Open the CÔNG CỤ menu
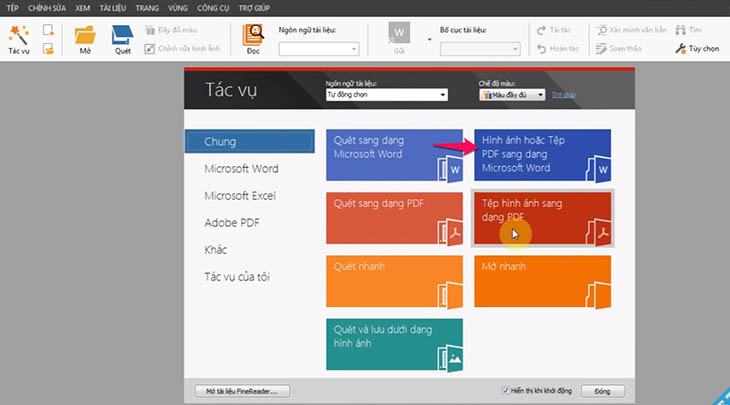This screenshot has height=405, width=730. (213, 8)
